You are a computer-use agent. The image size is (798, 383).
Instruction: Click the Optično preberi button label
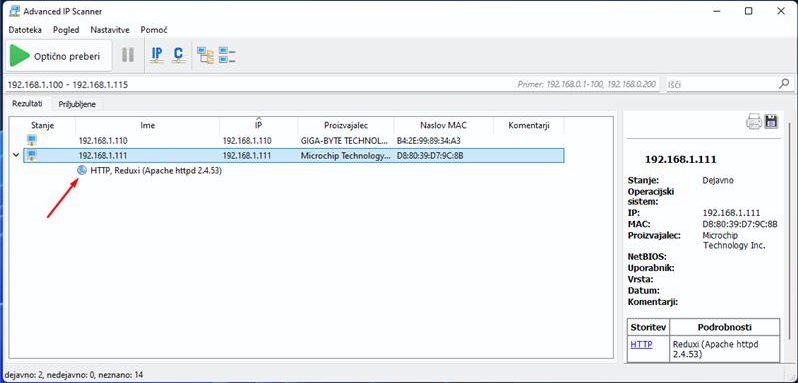pyautogui.click(x=67, y=56)
